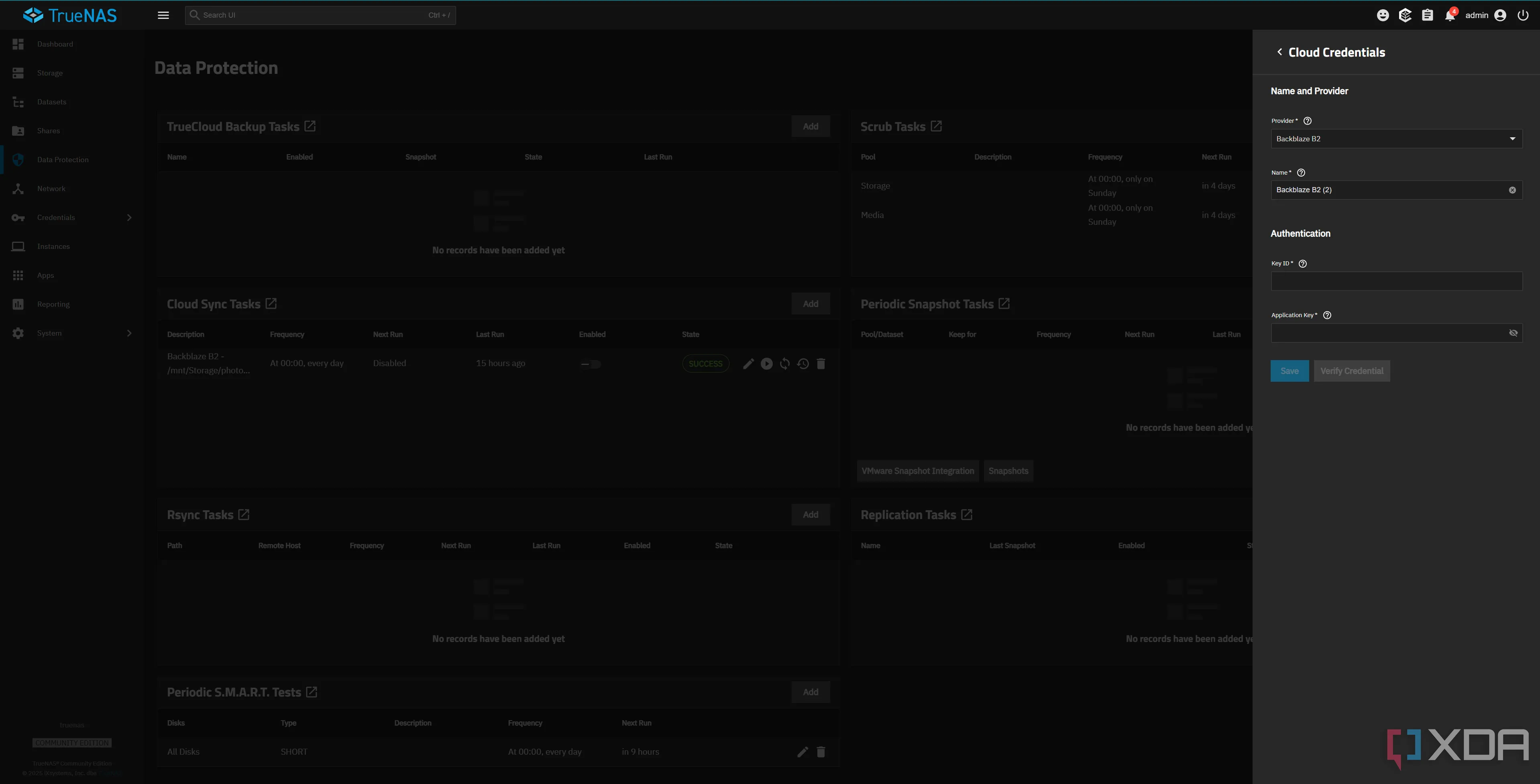Viewport: 1540px width, 784px height.
Task: Click the TrueCommand status icon
Action: coord(1405,16)
